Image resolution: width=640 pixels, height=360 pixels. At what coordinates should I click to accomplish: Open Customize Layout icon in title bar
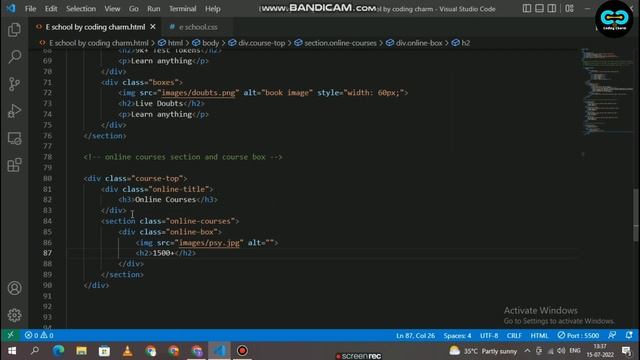[x=569, y=9]
